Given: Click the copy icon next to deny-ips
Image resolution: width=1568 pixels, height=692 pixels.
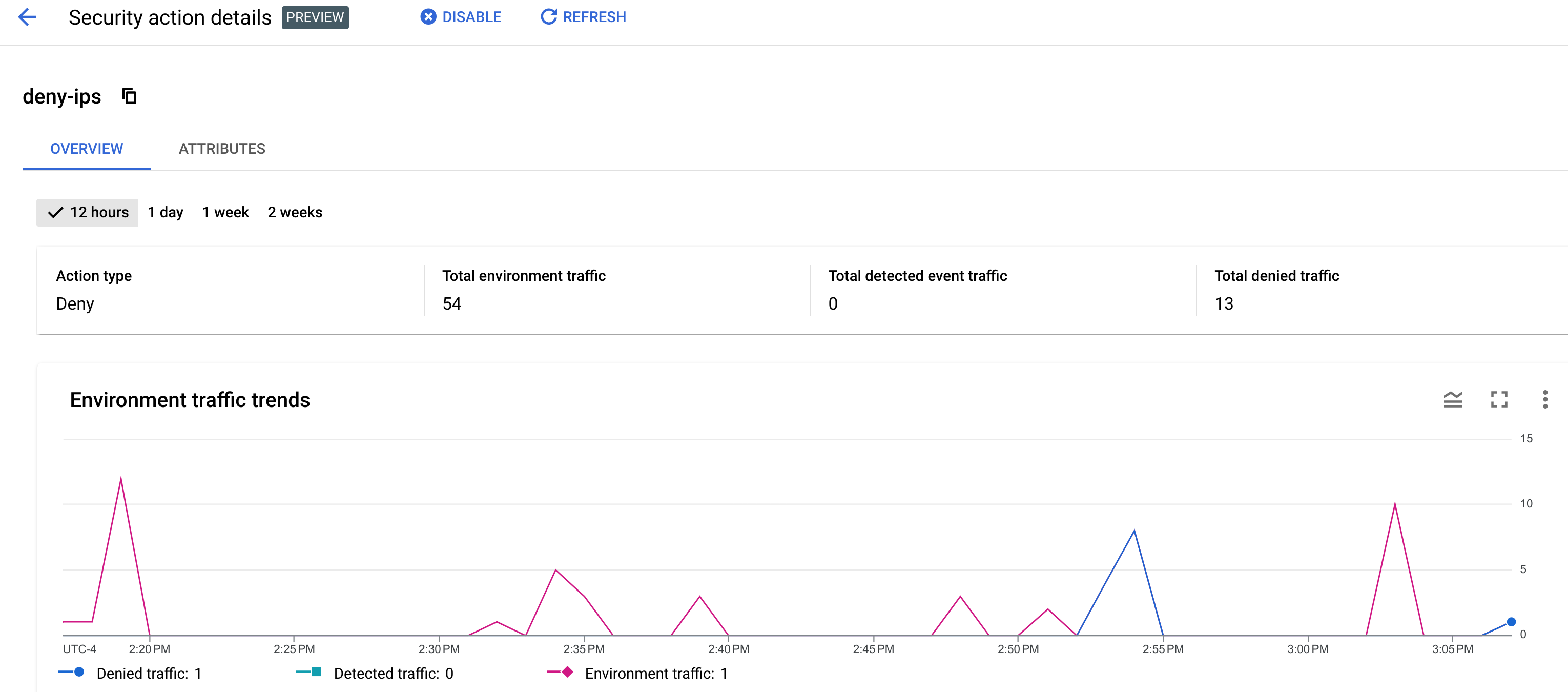Looking at the screenshot, I should pos(129,97).
